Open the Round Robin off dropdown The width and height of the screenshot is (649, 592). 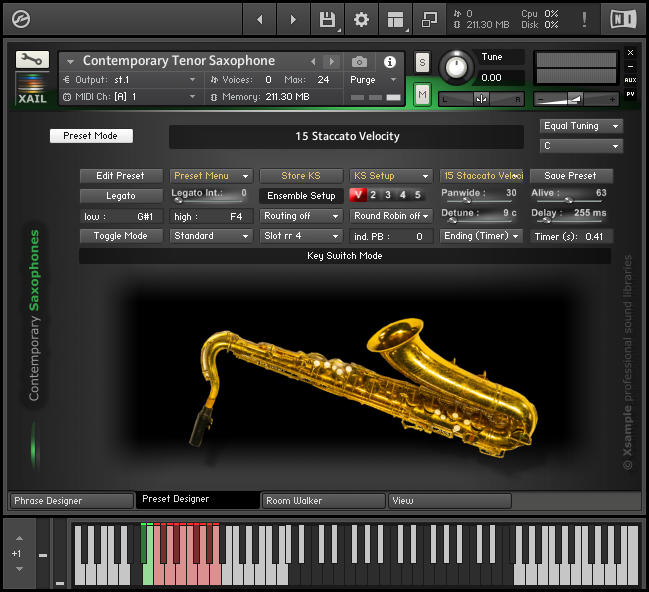click(x=391, y=216)
